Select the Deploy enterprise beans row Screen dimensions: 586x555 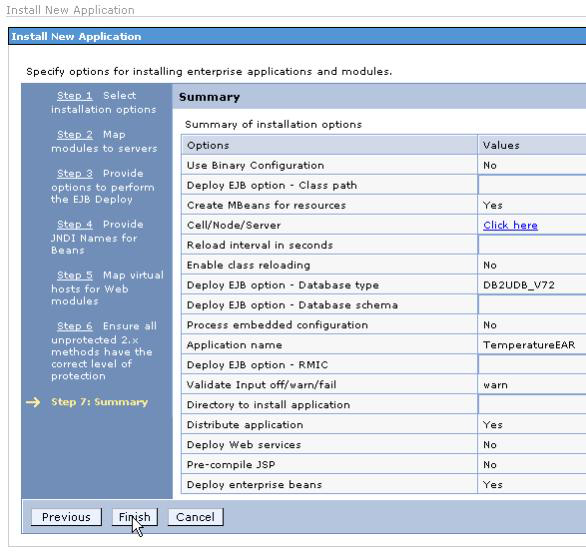[x=383, y=484]
